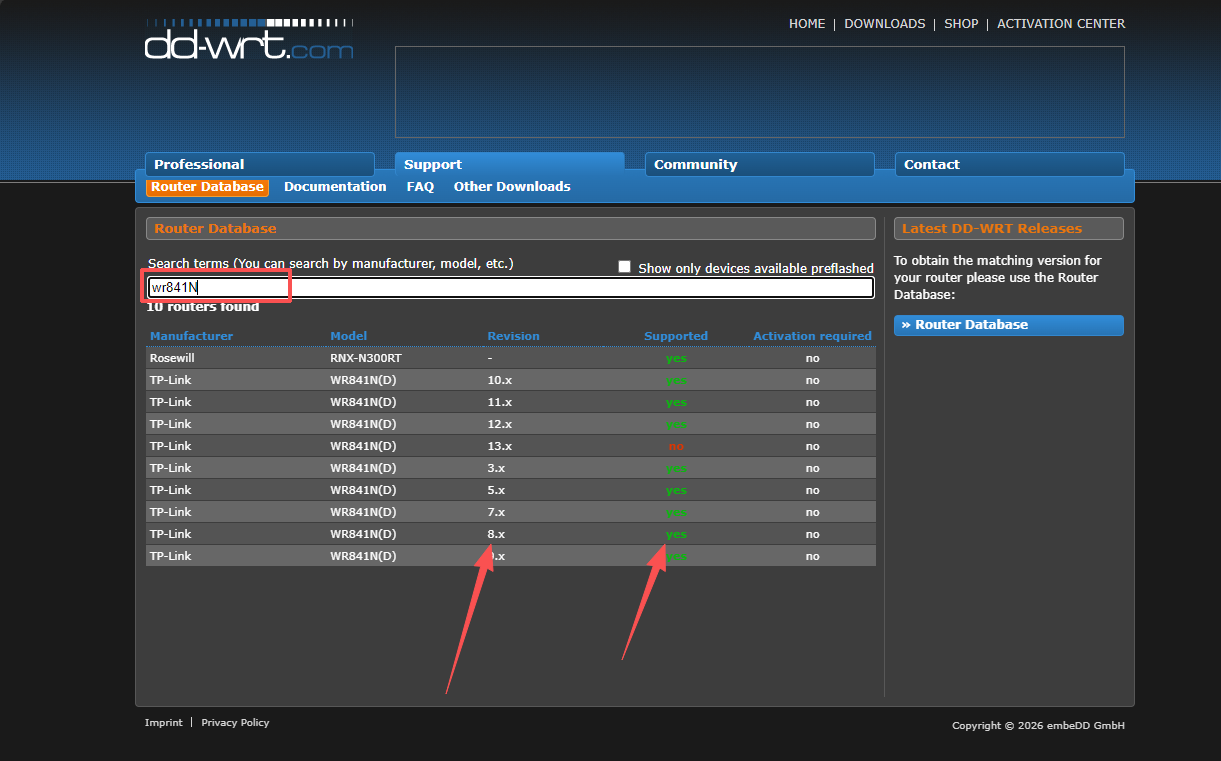Click the Rosewill manufacturer cell

(x=172, y=358)
